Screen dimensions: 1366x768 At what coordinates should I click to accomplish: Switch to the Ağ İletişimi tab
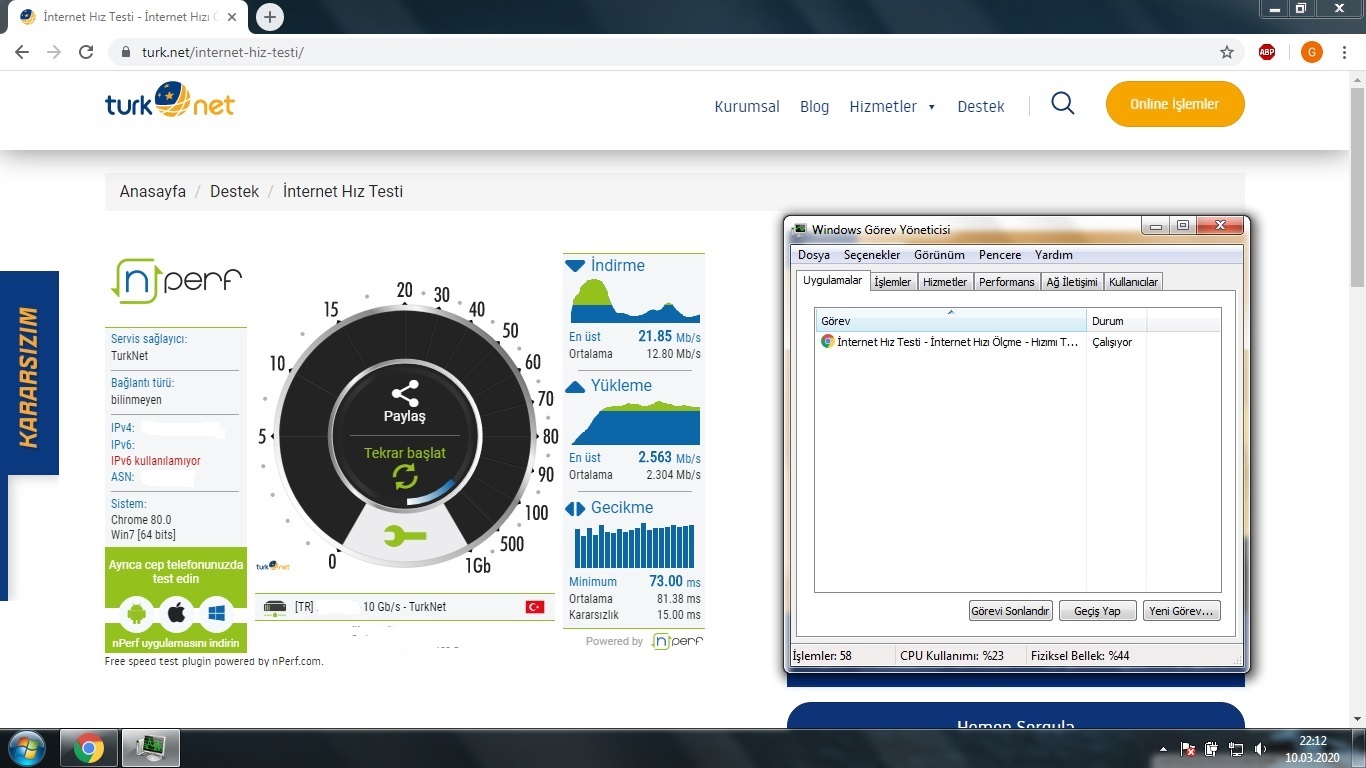pyautogui.click(x=1072, y=282)
